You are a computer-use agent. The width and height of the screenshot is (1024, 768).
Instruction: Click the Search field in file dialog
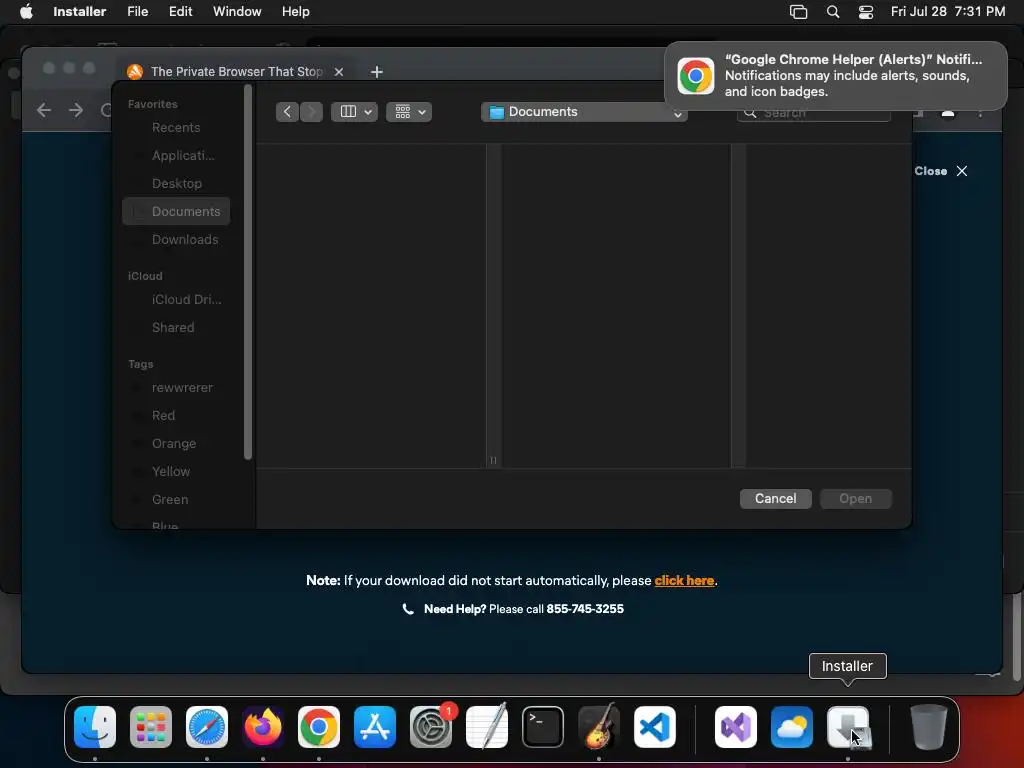click(814, 113)
